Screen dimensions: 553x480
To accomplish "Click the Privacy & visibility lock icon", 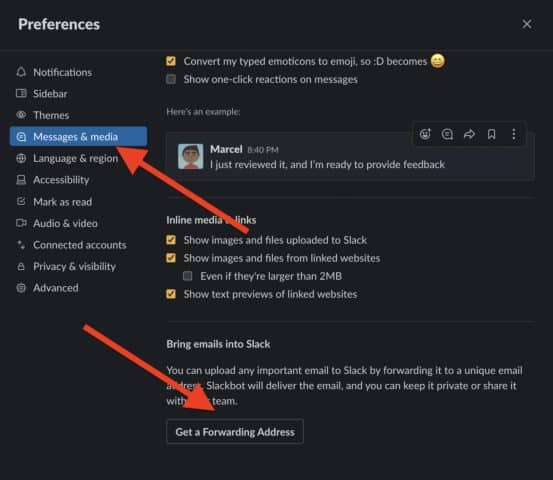I will (x=21, y=266).
